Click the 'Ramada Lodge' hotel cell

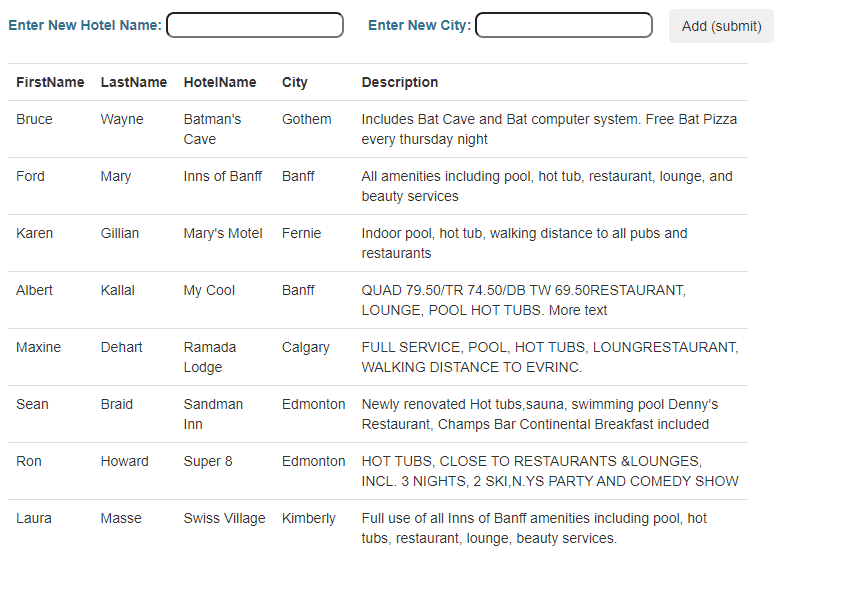pyautogui.click(x=210, y=357)
